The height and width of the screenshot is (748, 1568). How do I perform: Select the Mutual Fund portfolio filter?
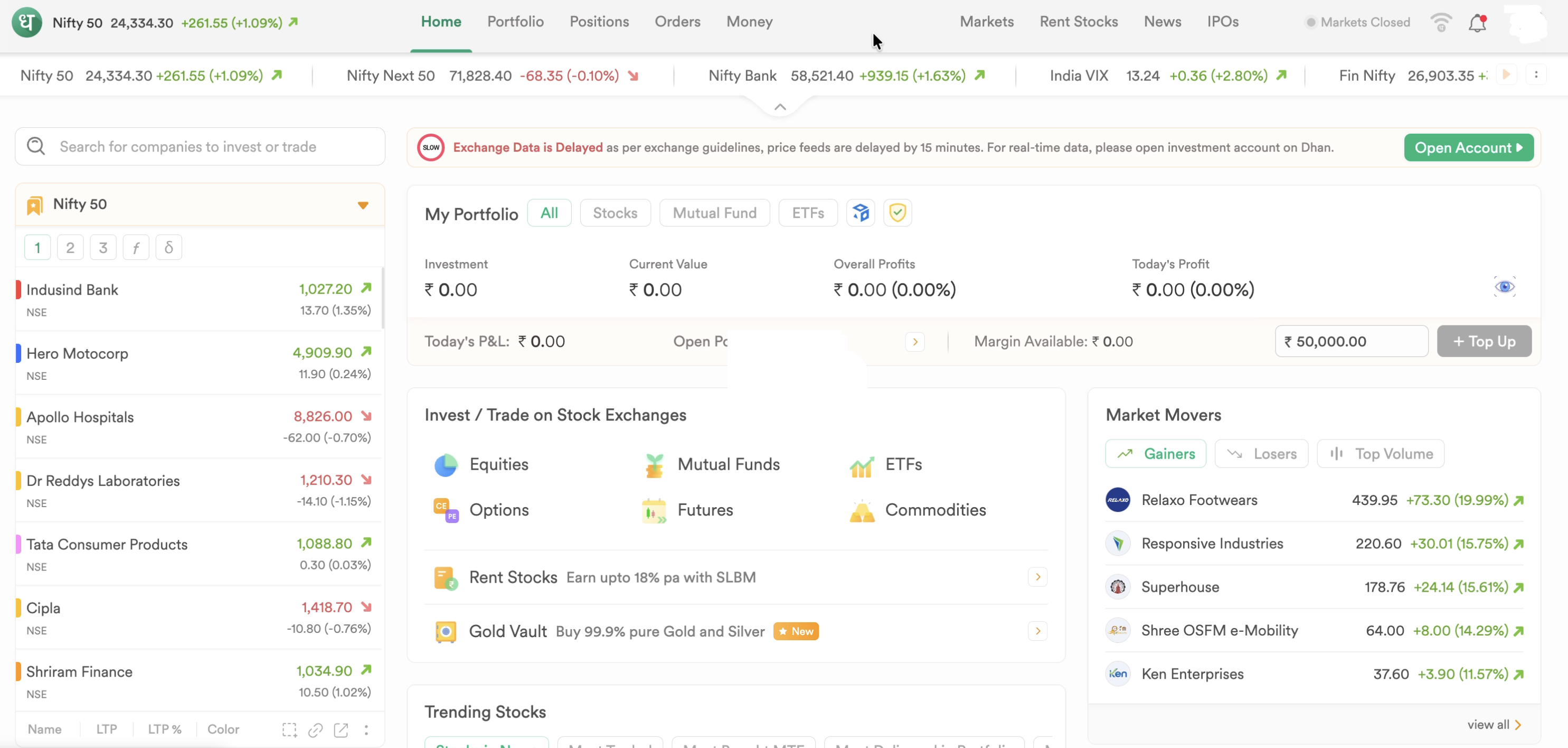point(715,212)
